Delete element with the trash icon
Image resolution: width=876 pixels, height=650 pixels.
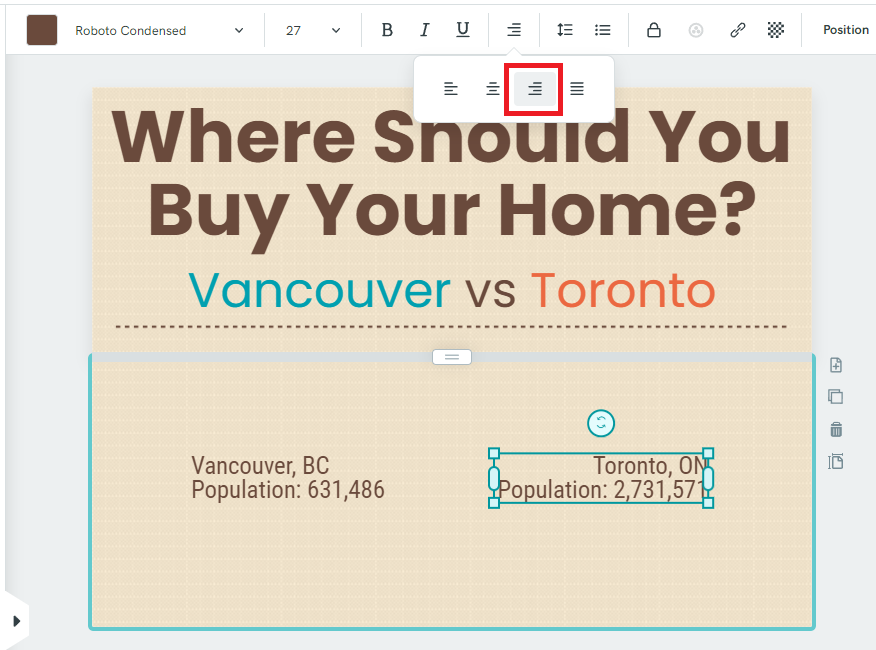835,428
